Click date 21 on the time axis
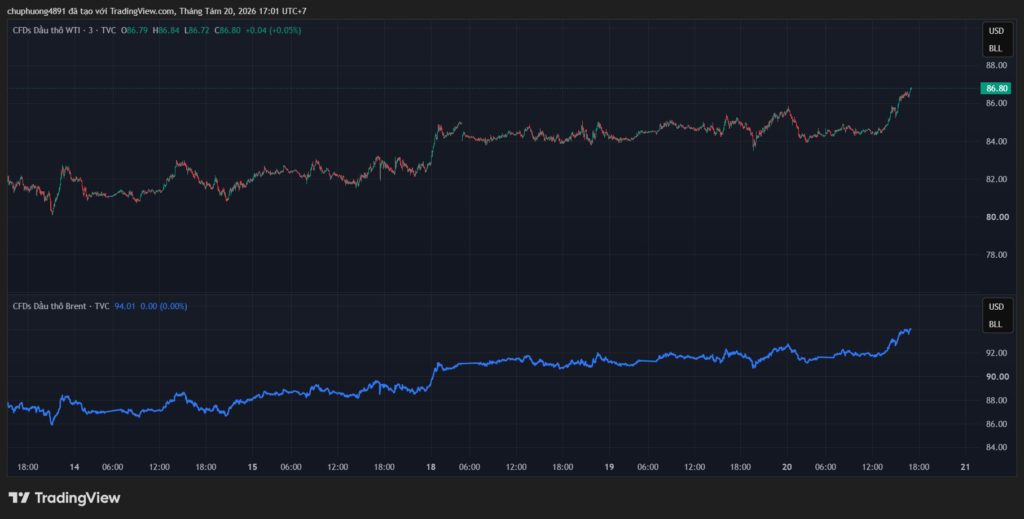The height and width of the screenshot is (519, 1024). [965, 467]
